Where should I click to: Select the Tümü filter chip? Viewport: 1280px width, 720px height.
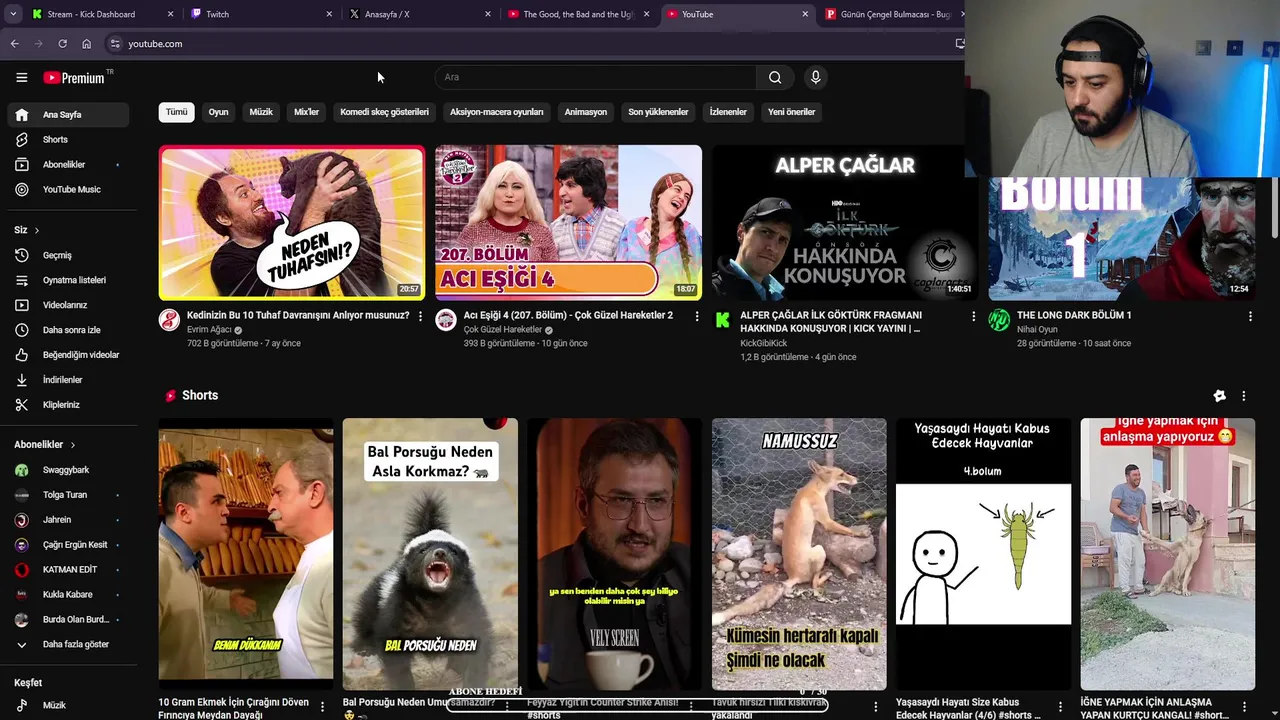click(x=177, y=112)
